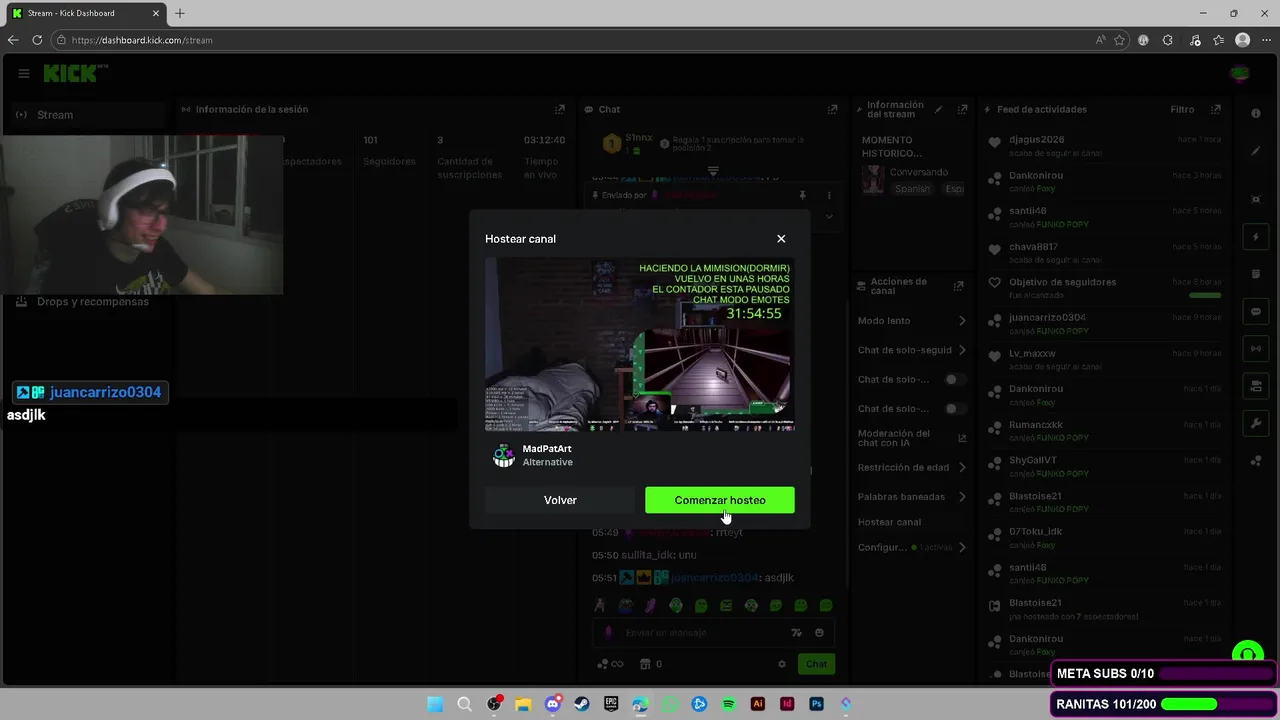The height and width of the screenshot is (720, 1280).
Task: Open the emoji picker in chat input
Action: coord(819,633)
